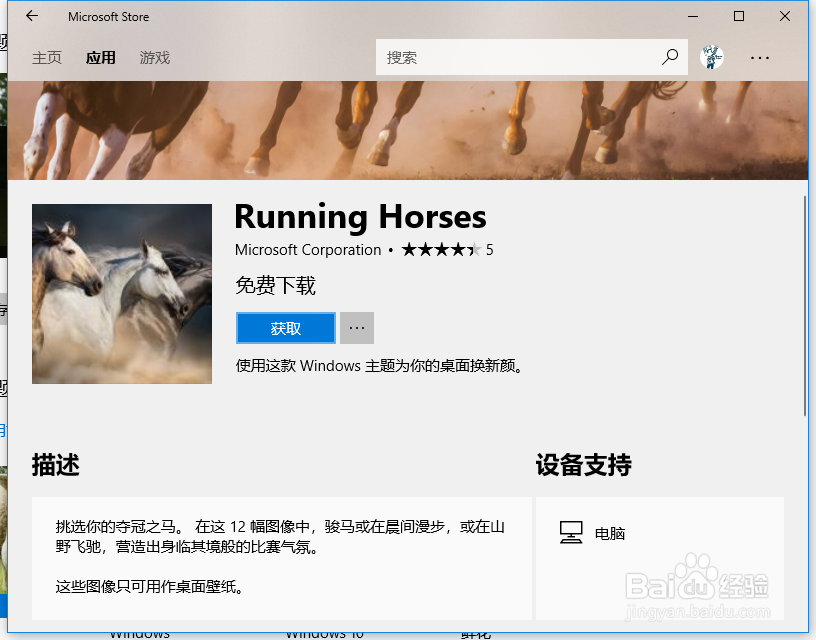The height and width of the screenshot is (640, 816).
Task: Click the Microsoft Corporation publisher link
Action: coord(308,250)
